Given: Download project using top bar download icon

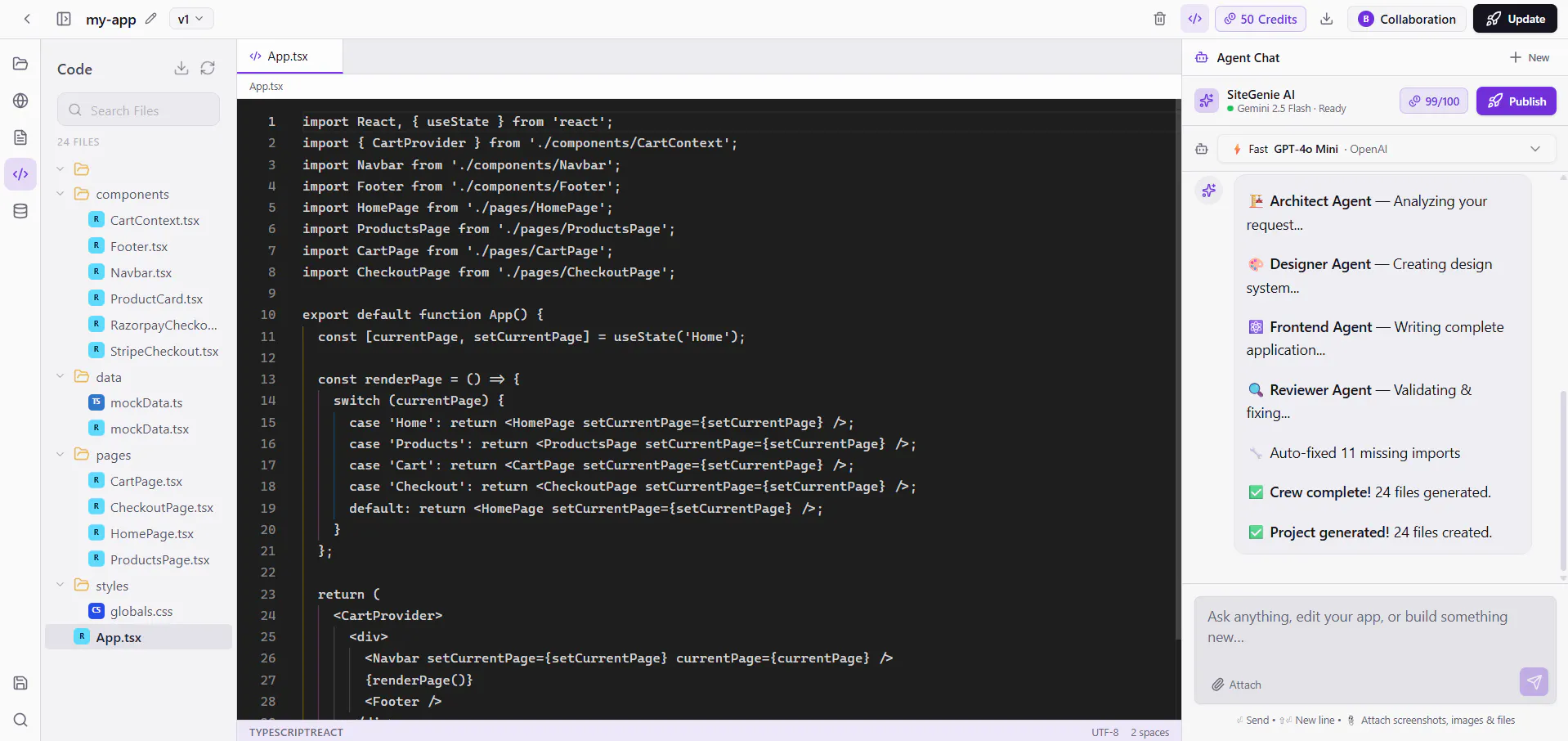Looking at the screenshot, I should 1327,19.
